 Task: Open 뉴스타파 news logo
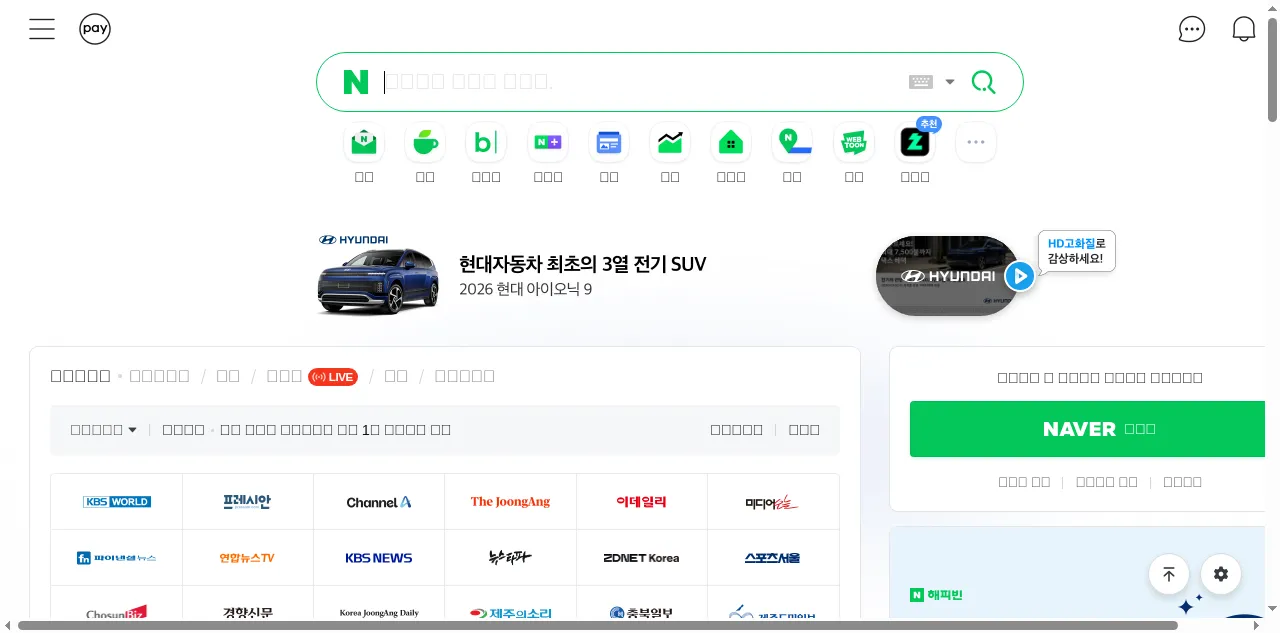point(511,558)
